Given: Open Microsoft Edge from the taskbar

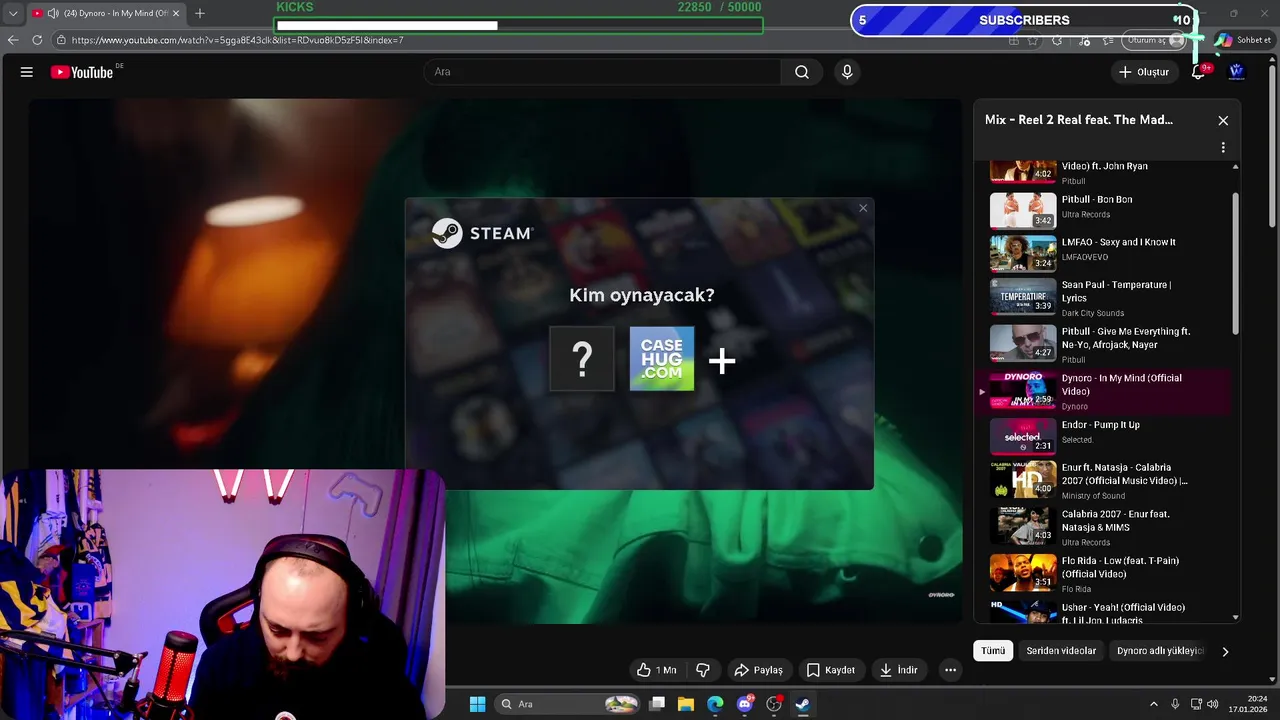Looking at the screenshot, I should (x=715, y=704).
